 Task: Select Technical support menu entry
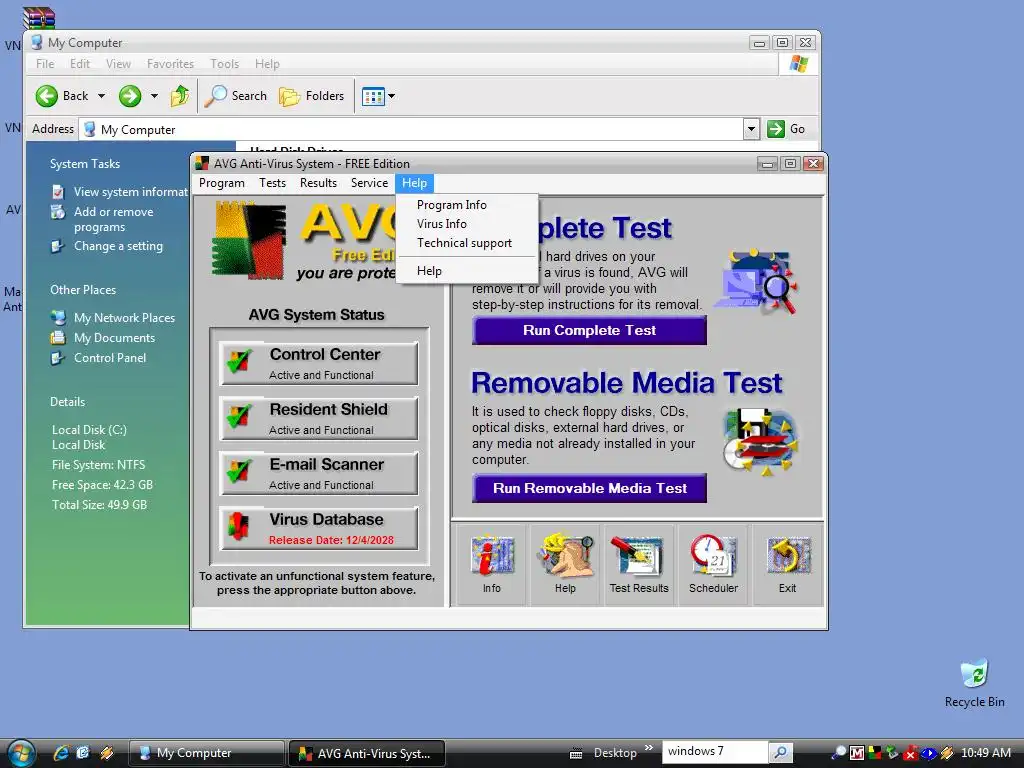click(464, 243)
